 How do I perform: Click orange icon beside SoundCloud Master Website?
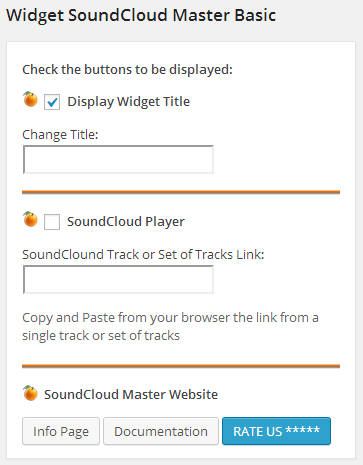[x=30, y=393]
